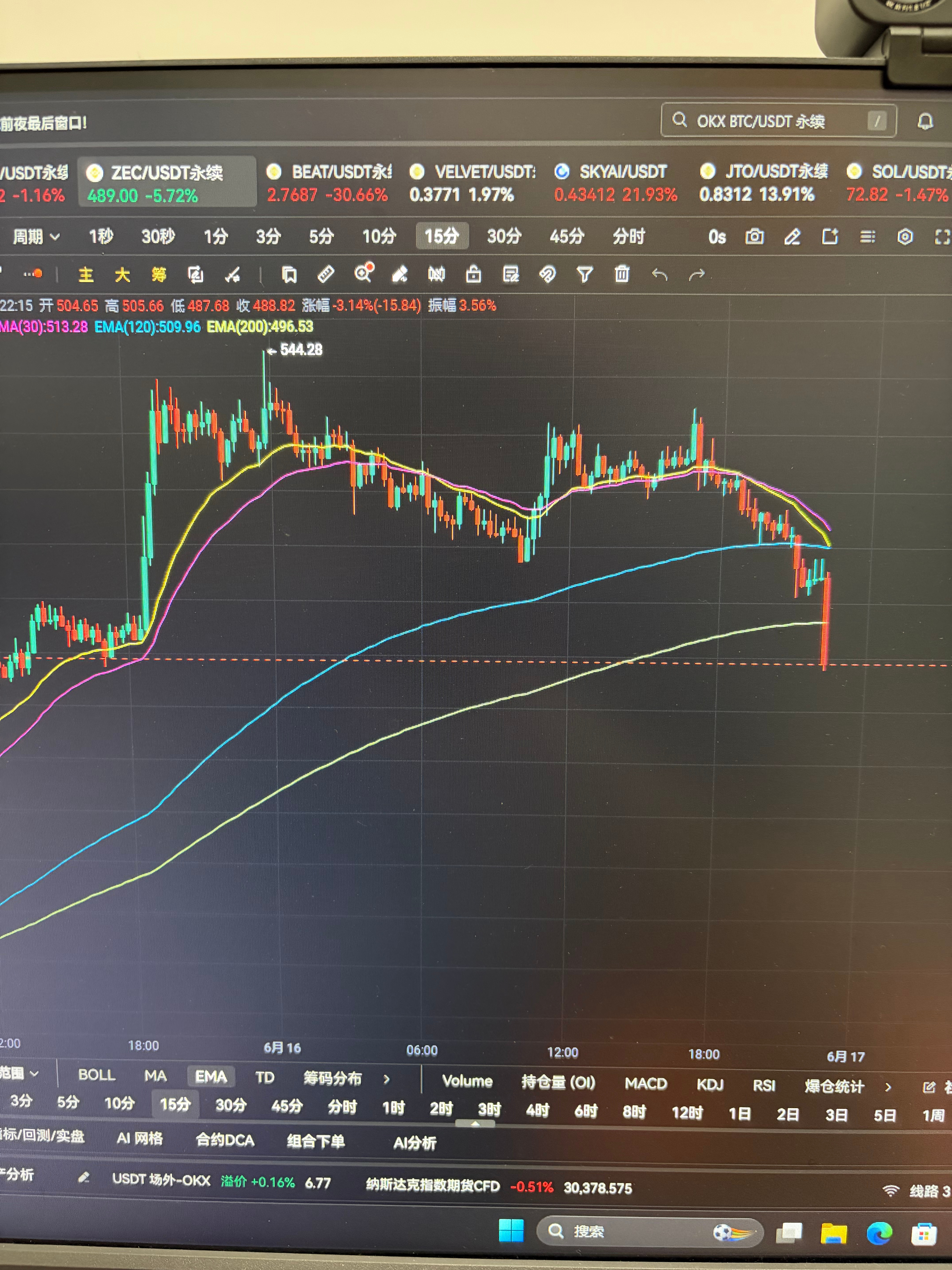The image size is (952, 1270).
Task: Click the magnet-style bars icon
Action: point(436,274)
